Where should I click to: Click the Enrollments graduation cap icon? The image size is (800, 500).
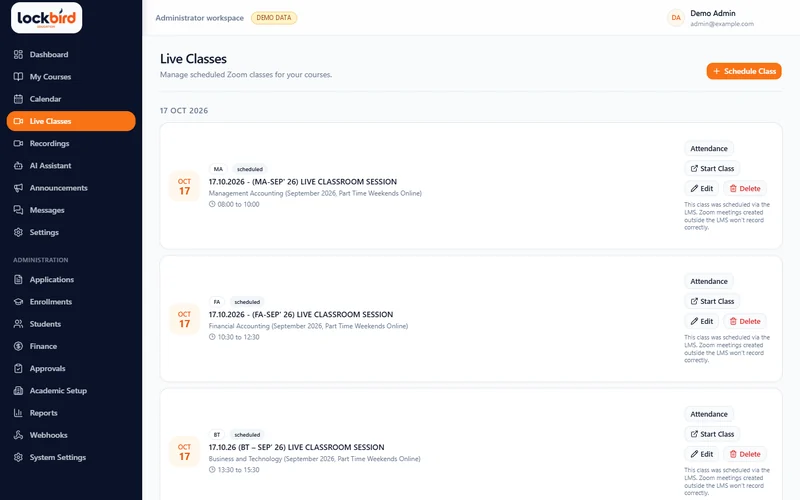[x=18, y=302]
